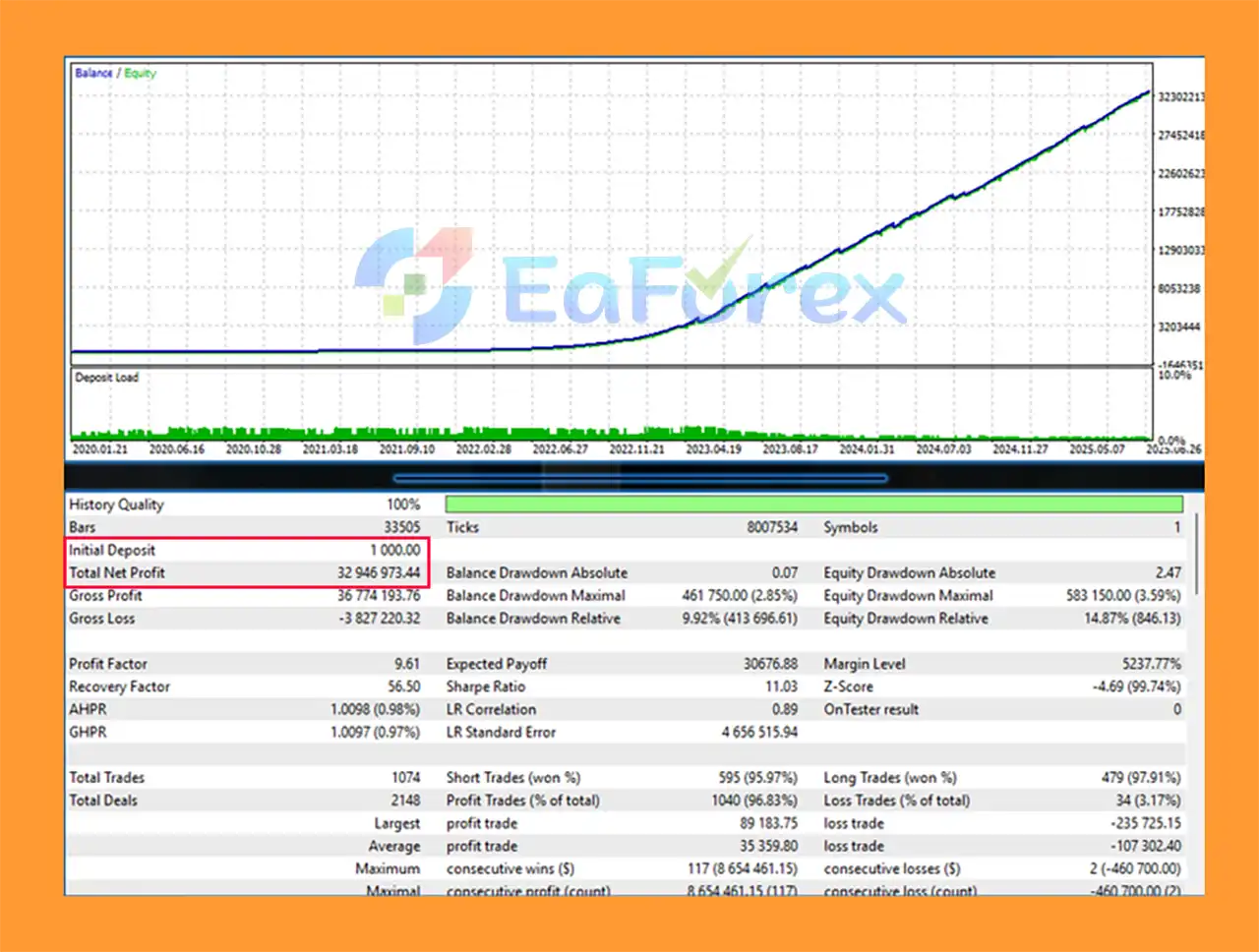Click the History Quality green progress bar
Image resolution: width=1259 pixels, height=952 pixels.
pos(813,505)
